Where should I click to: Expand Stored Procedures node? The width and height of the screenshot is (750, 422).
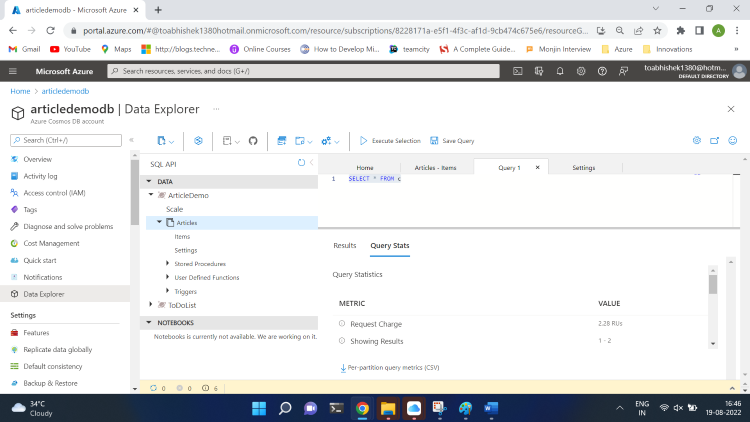tap(167, 263)
